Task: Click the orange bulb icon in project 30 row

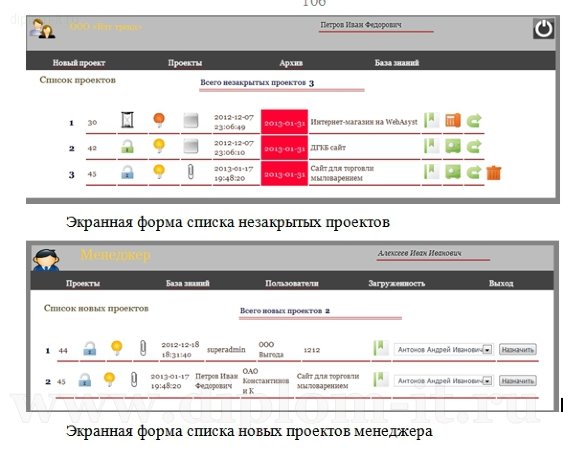Action: (159, 120)
